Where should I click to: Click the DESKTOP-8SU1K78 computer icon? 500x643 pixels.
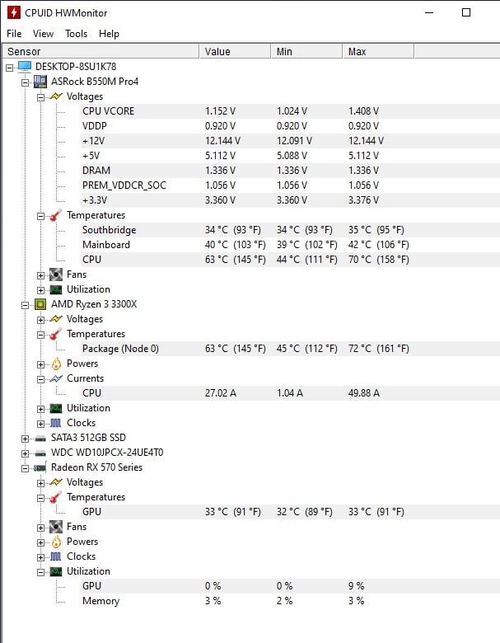(x=25, y=66)
